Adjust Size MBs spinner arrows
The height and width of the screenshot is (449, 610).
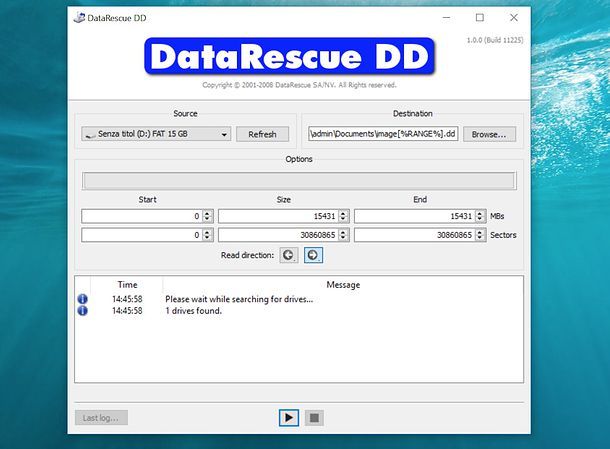click(x=343, y=216)
